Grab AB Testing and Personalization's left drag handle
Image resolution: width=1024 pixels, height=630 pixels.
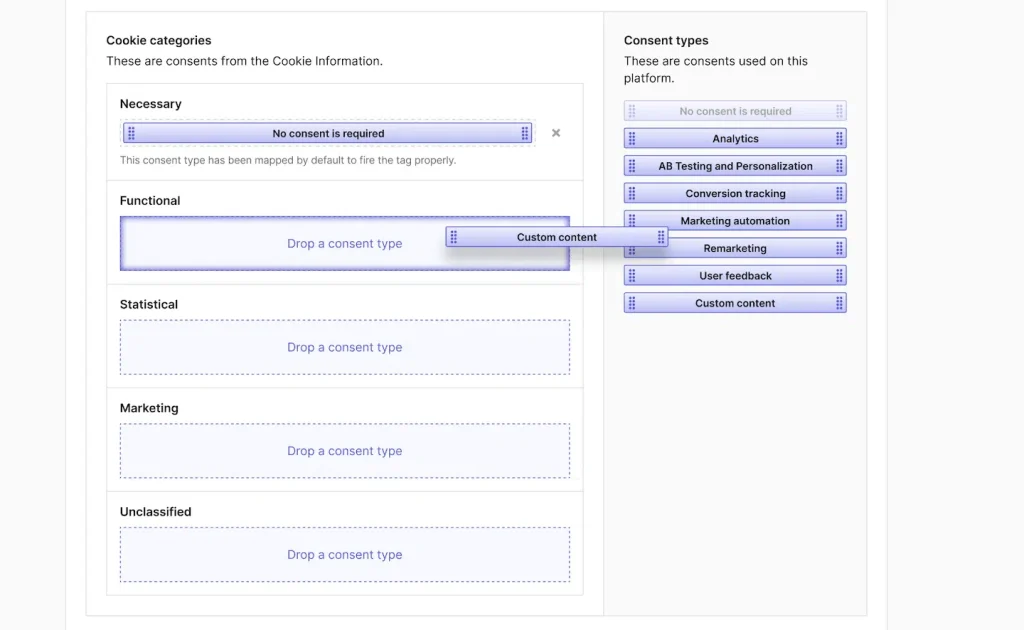pos(632,166)
